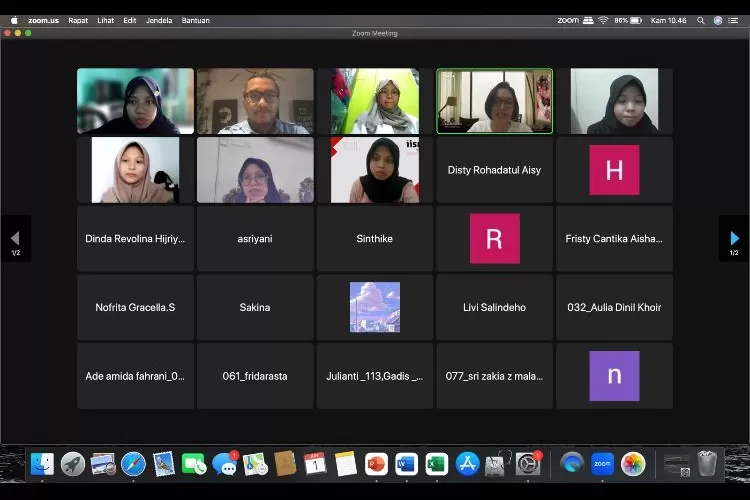The height and width of the screenshot is (500, 750).
Task: Open PowerPoint from the dock
Action: (376, 464)
